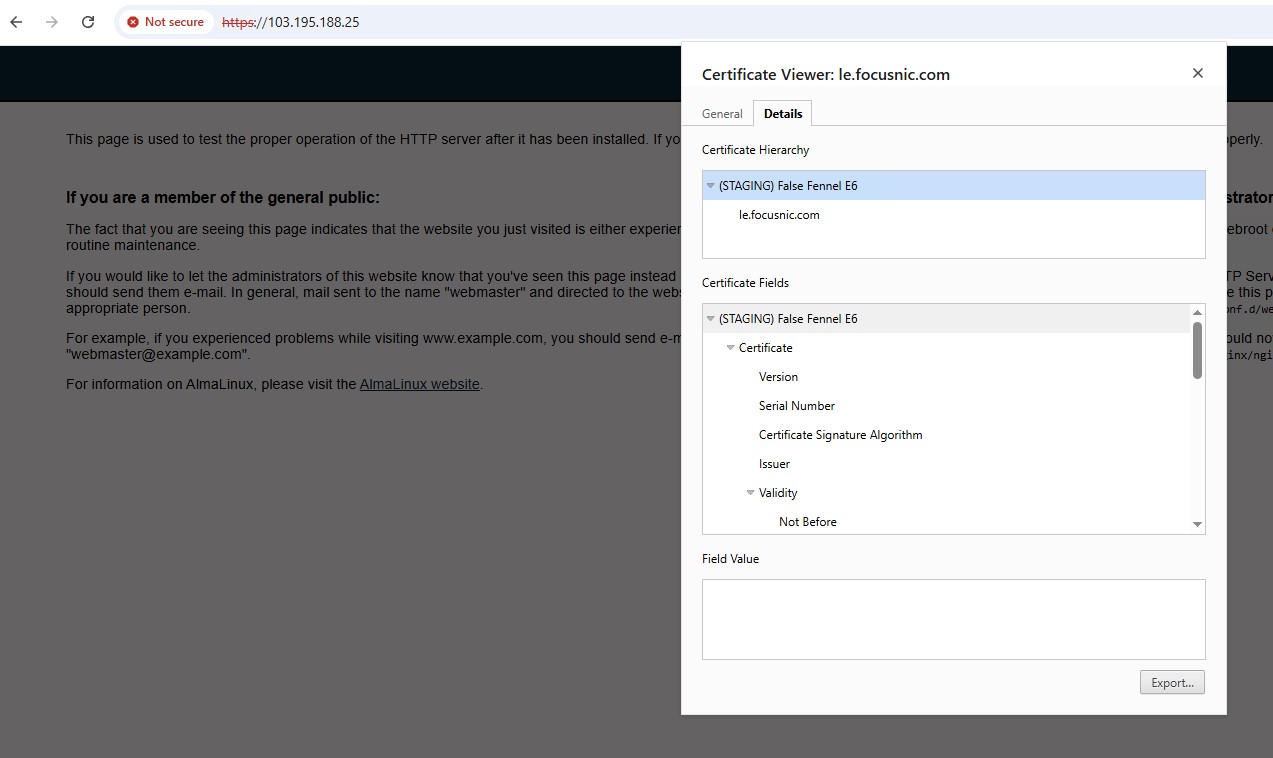This screenshot has width=1273, height=758.
Task: Click the Not secure warning badge
Action: [165, 22]
